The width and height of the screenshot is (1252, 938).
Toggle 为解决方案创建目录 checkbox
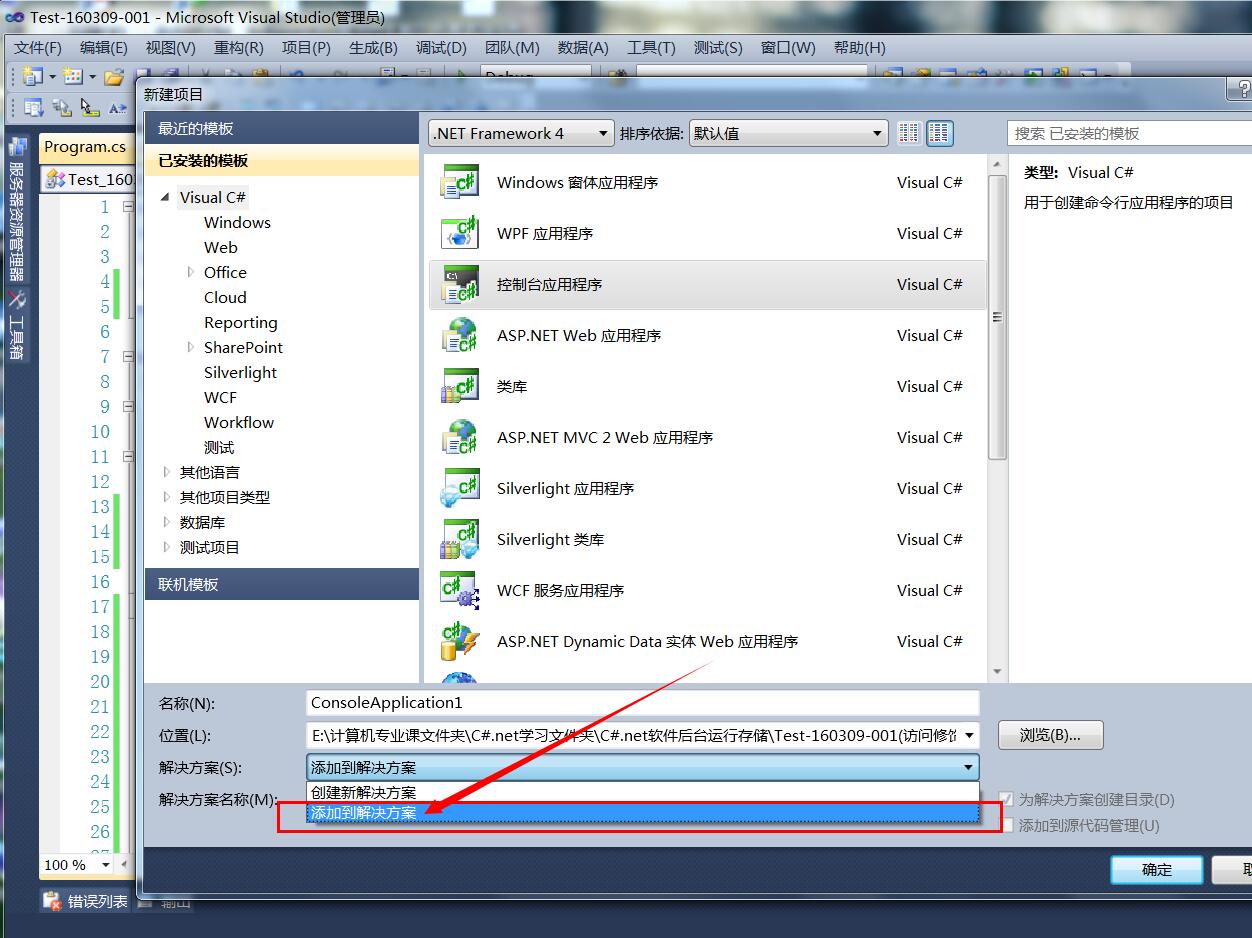1006,799
